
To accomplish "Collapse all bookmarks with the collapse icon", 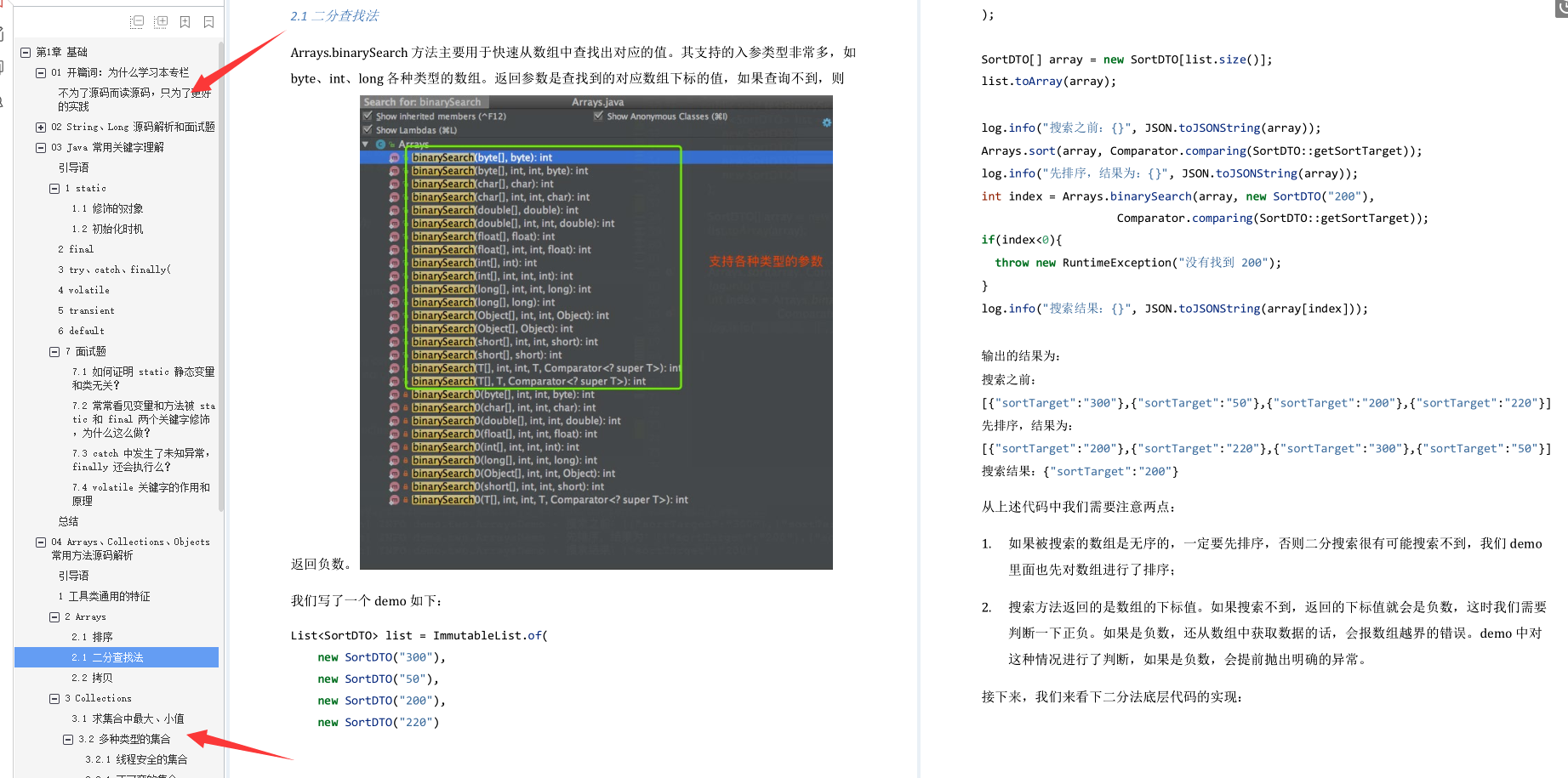I will [x=137, y=22].
